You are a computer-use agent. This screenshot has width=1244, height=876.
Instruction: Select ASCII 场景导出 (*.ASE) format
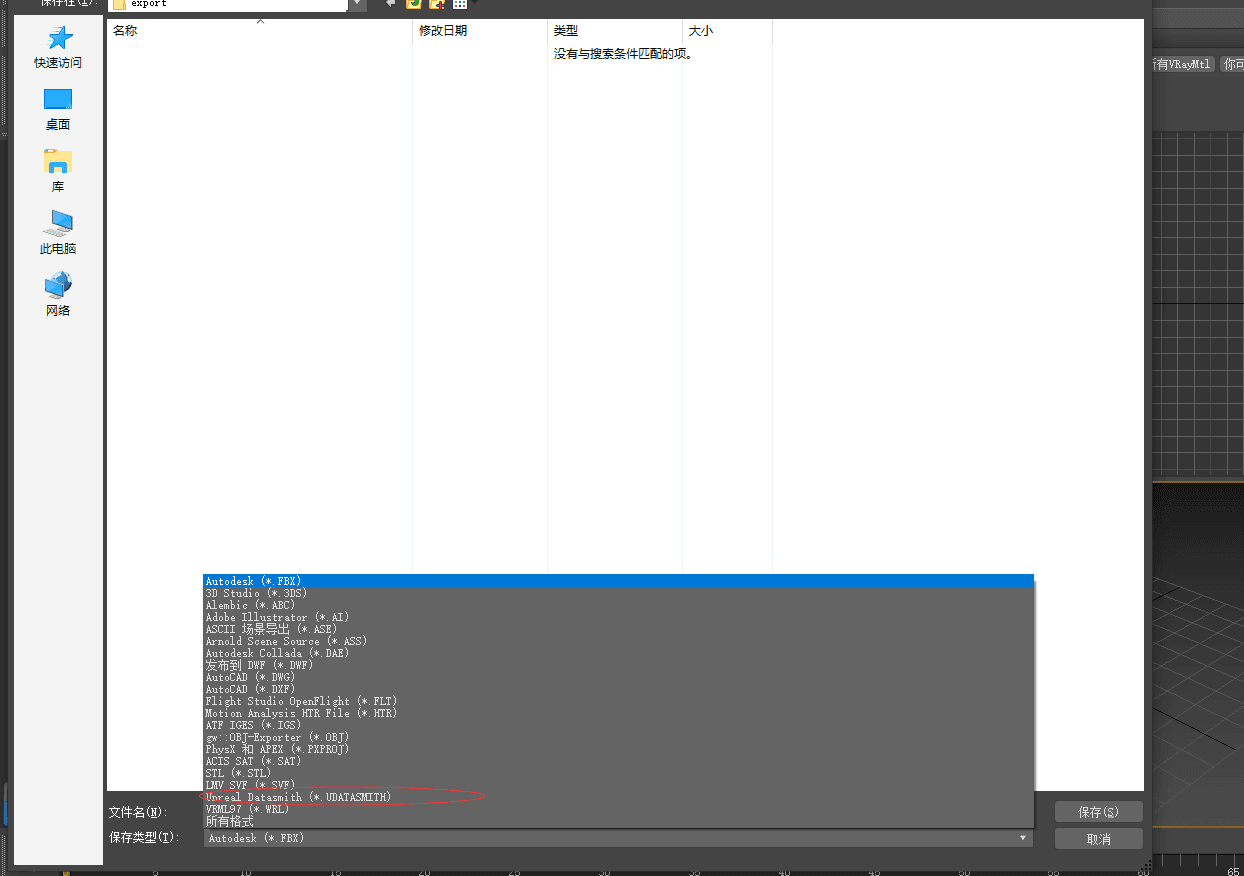(618, 629)
